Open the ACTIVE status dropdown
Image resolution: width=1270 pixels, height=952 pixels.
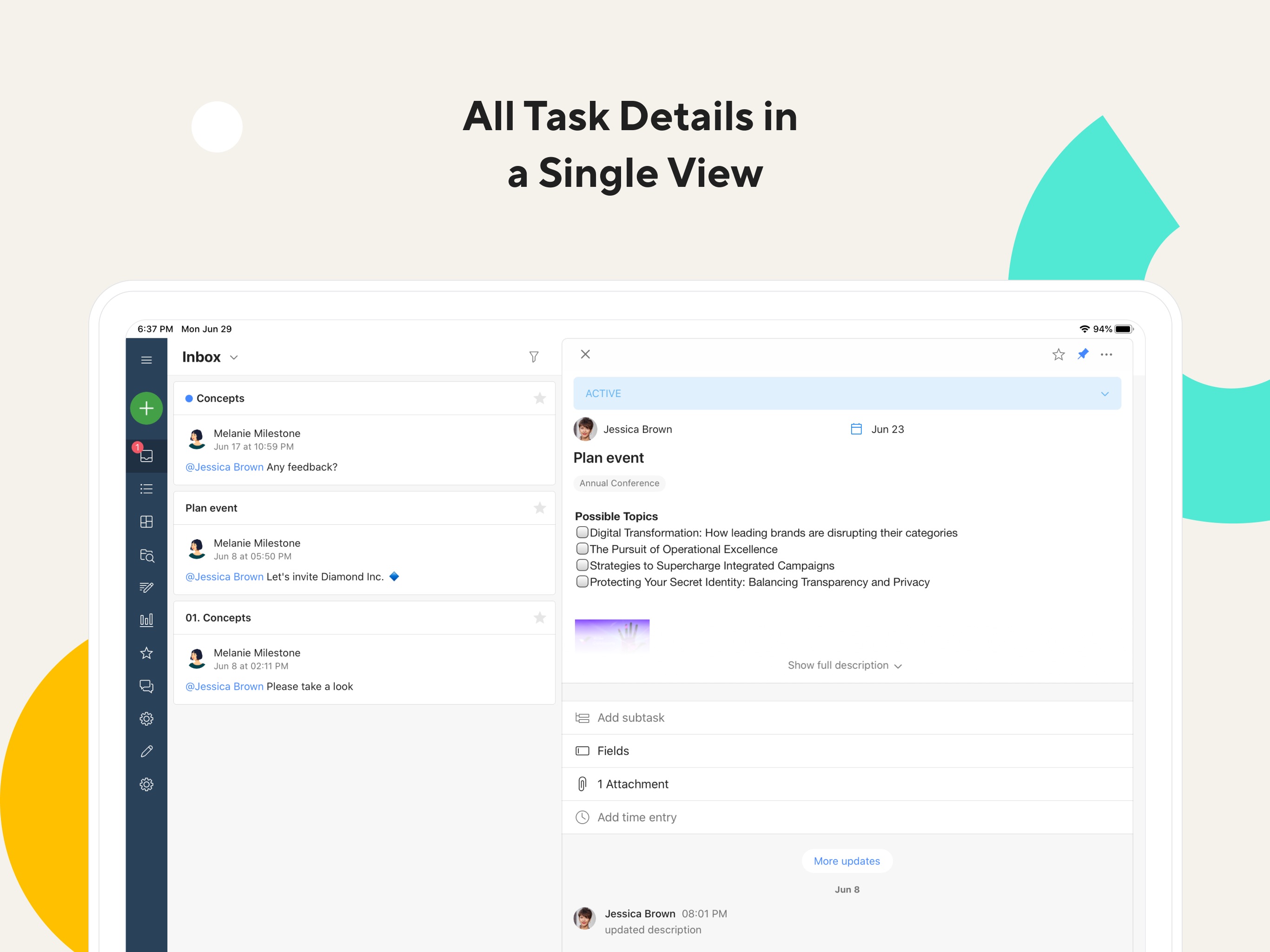point(847,393)
